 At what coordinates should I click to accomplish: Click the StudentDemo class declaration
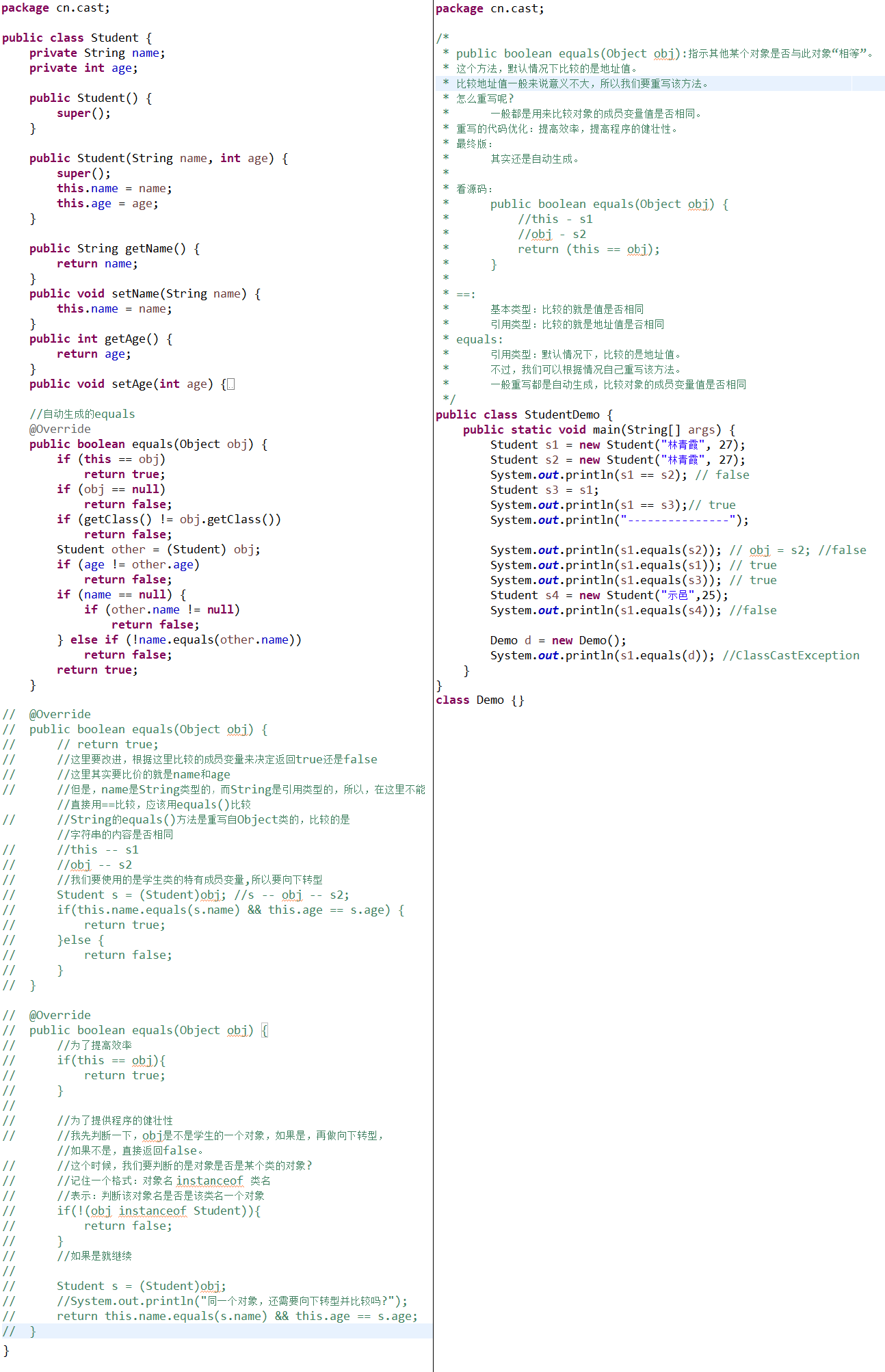524,415
